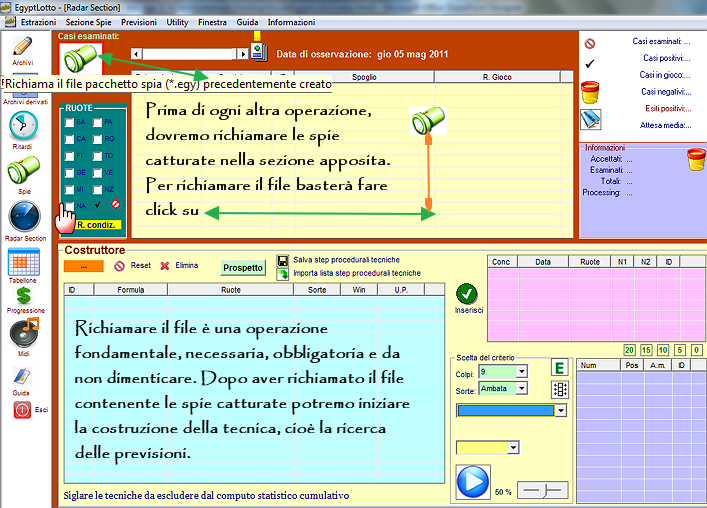Viewport: 707px width, 508px height.
Task: Click the green 15 button
Action: tap(646, 350)
